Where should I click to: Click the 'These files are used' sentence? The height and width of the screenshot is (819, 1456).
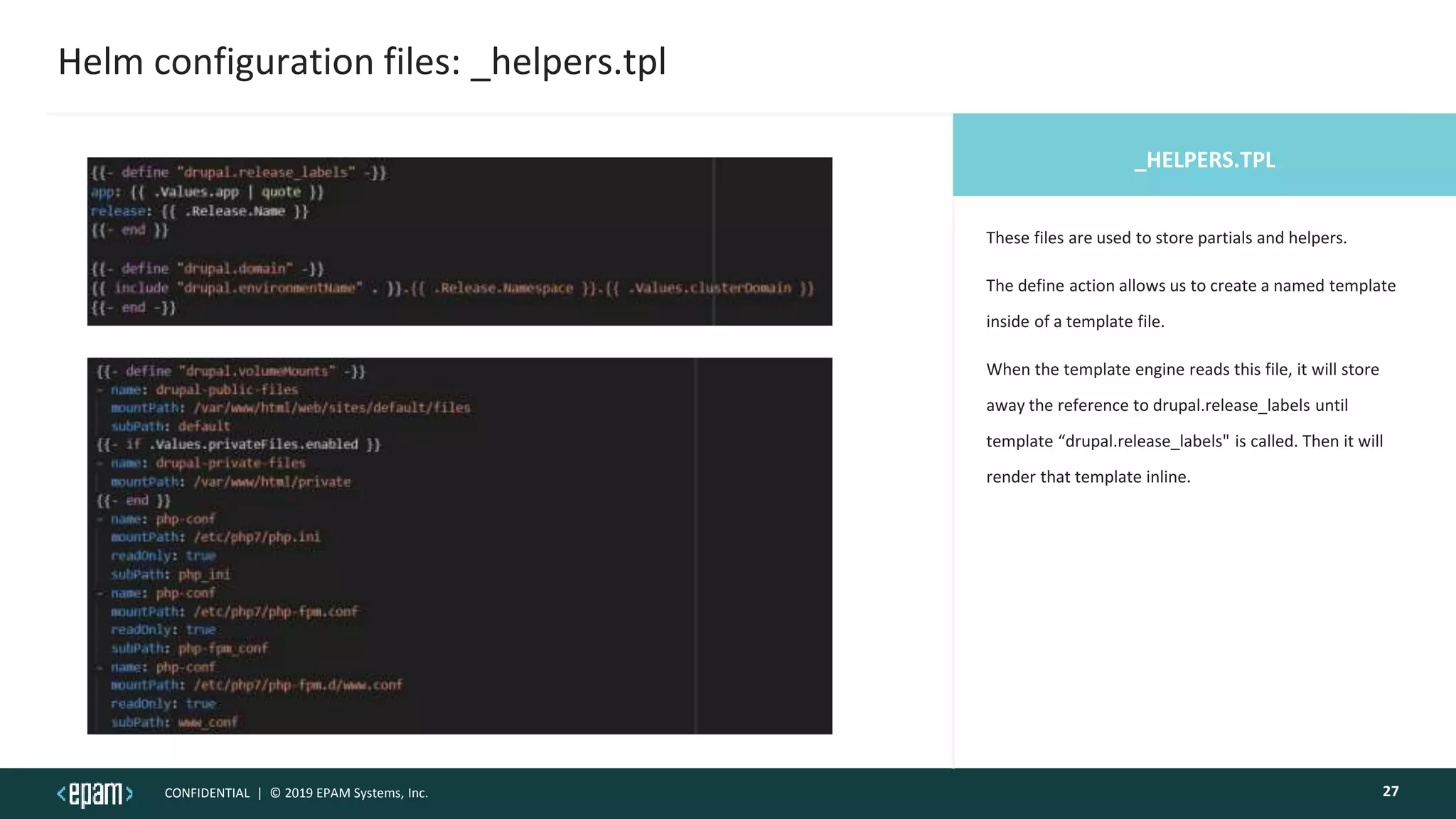pyautogui.click(x=1166, y=238)
